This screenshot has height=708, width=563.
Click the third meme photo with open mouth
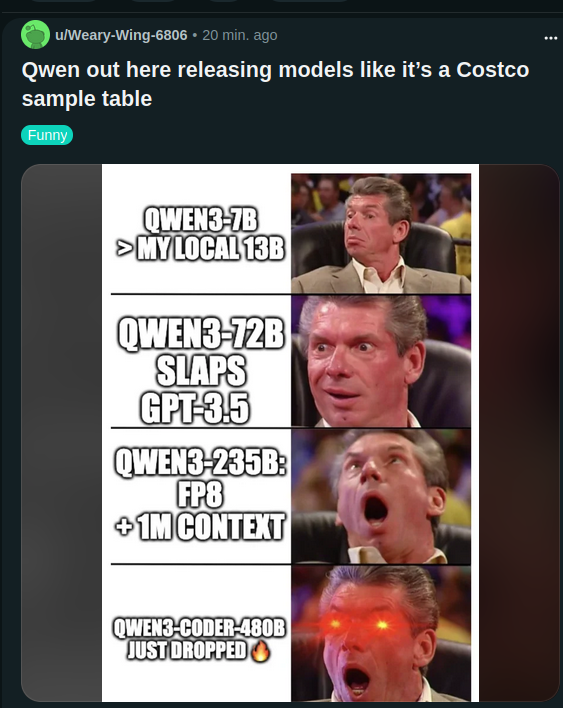381,496
